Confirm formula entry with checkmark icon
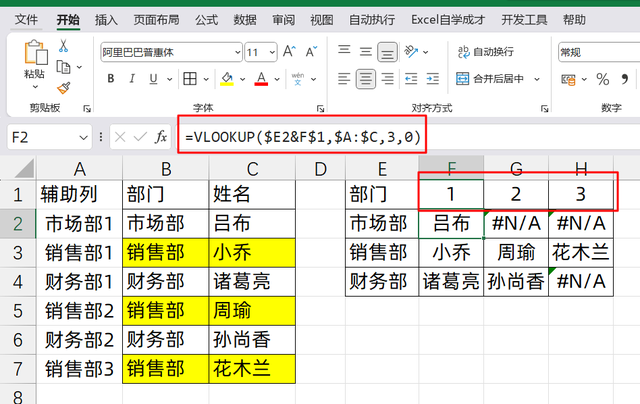Screen dimensions: 640x404 click(140, 137)
